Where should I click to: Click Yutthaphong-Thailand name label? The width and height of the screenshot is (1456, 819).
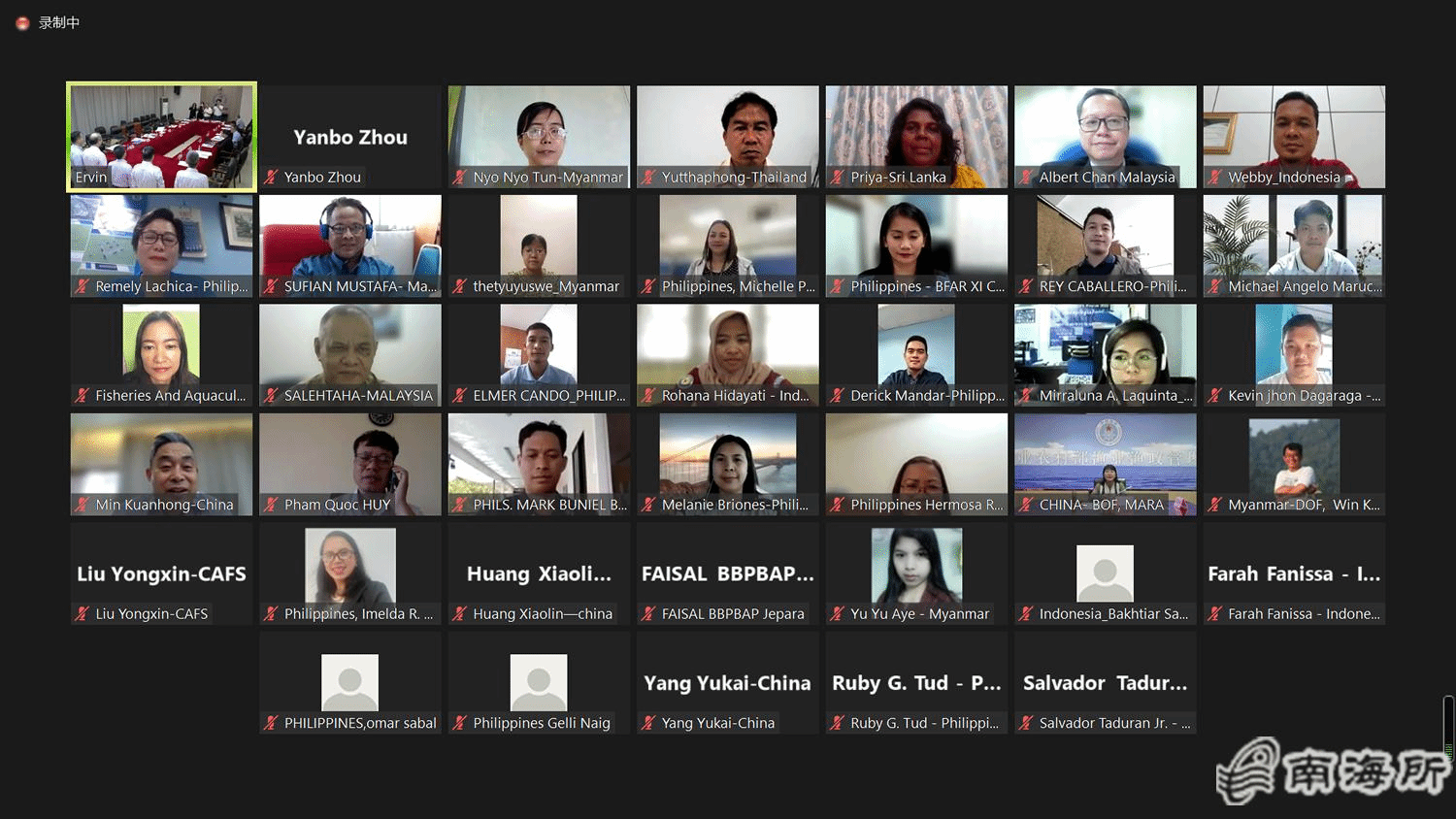point(734,178)
